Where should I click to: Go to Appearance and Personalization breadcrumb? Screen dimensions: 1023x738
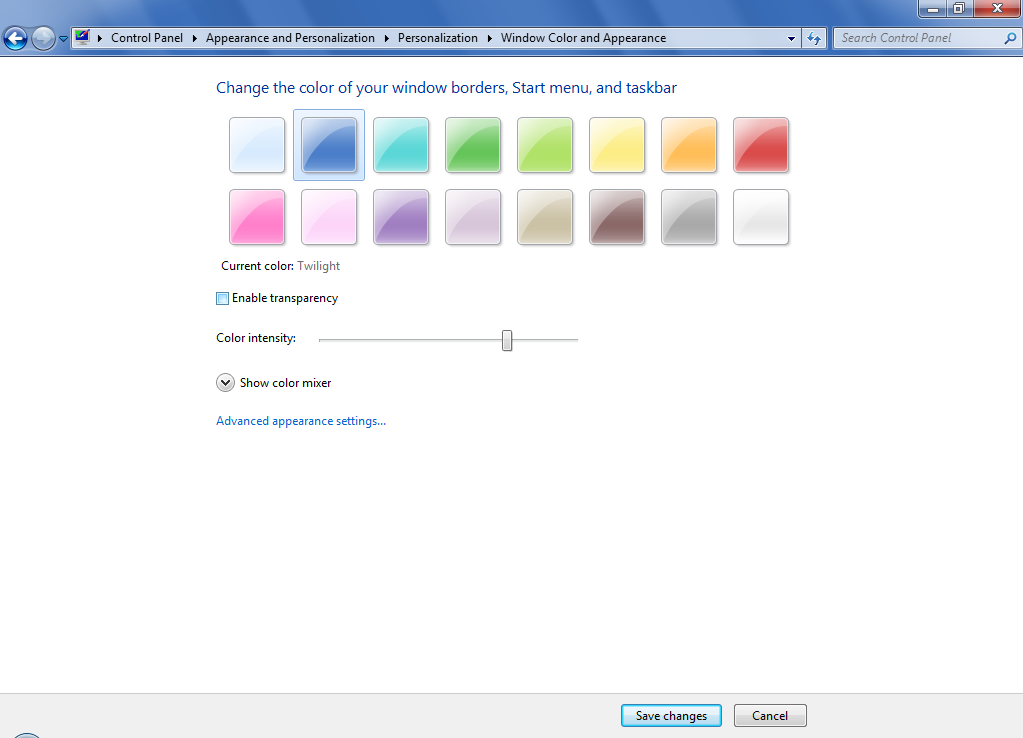click(290, 38)
